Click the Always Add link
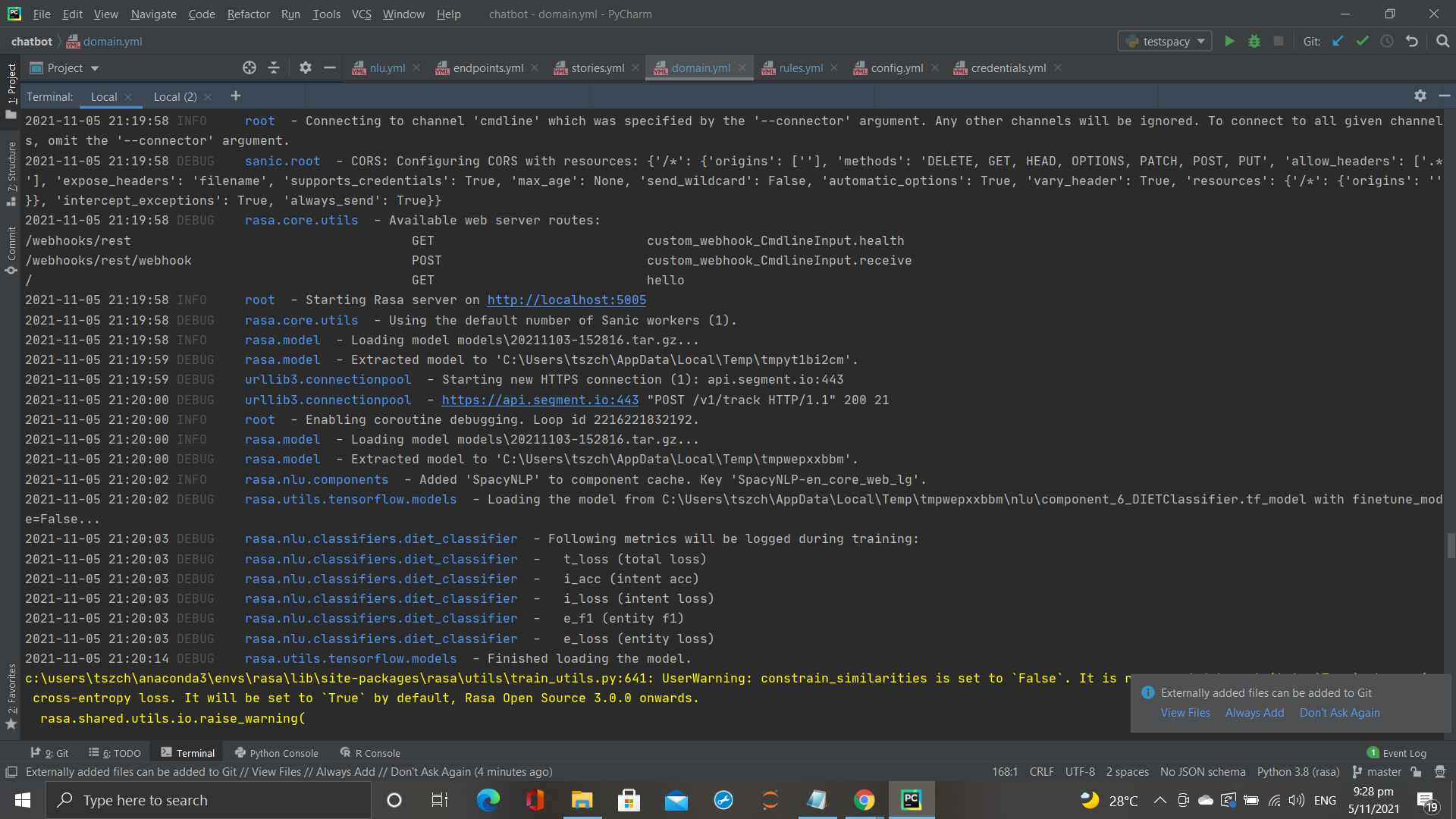 pos(1254,713)
